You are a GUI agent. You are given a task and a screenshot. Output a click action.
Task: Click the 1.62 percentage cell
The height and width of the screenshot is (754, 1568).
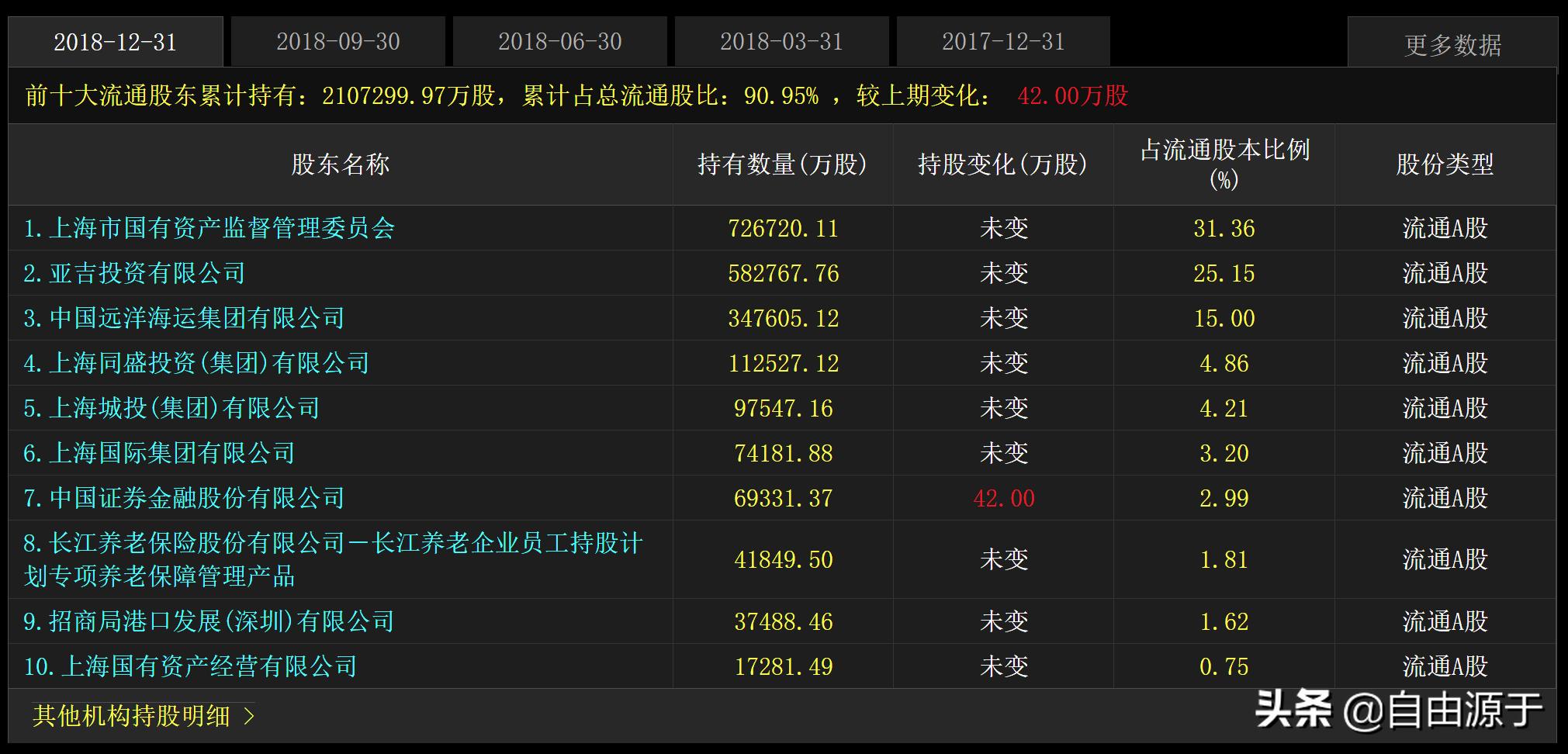[x=1224, y=622]
